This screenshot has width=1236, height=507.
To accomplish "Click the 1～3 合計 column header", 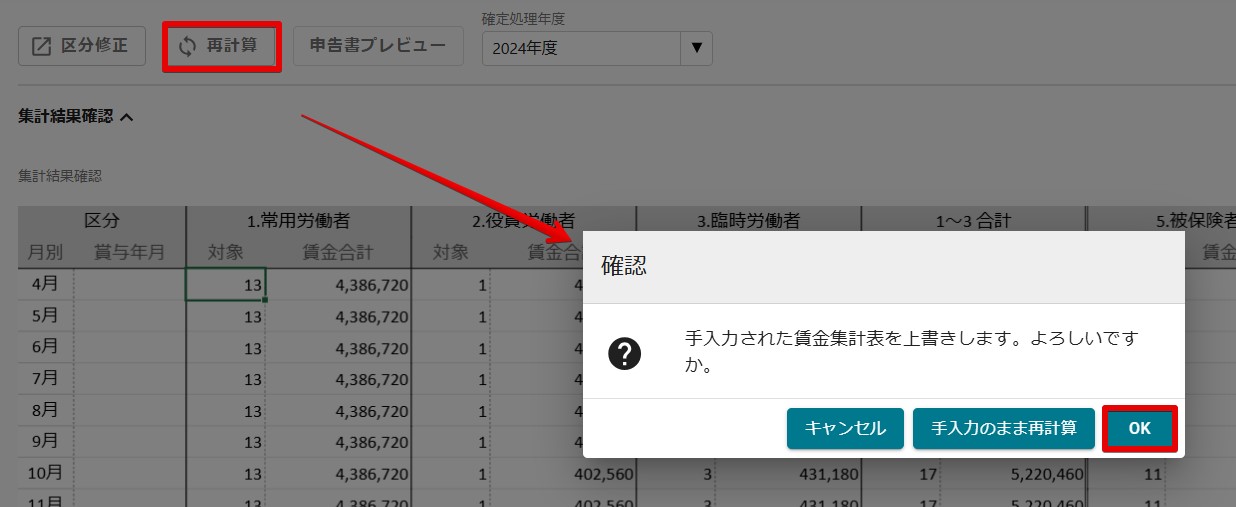I will (973, 221).
